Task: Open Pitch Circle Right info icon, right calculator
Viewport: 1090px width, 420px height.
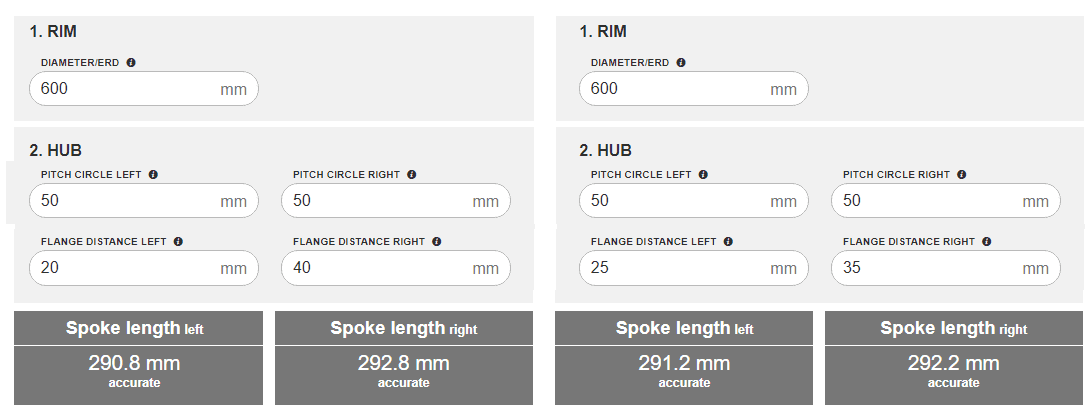Action: point(962,174)
